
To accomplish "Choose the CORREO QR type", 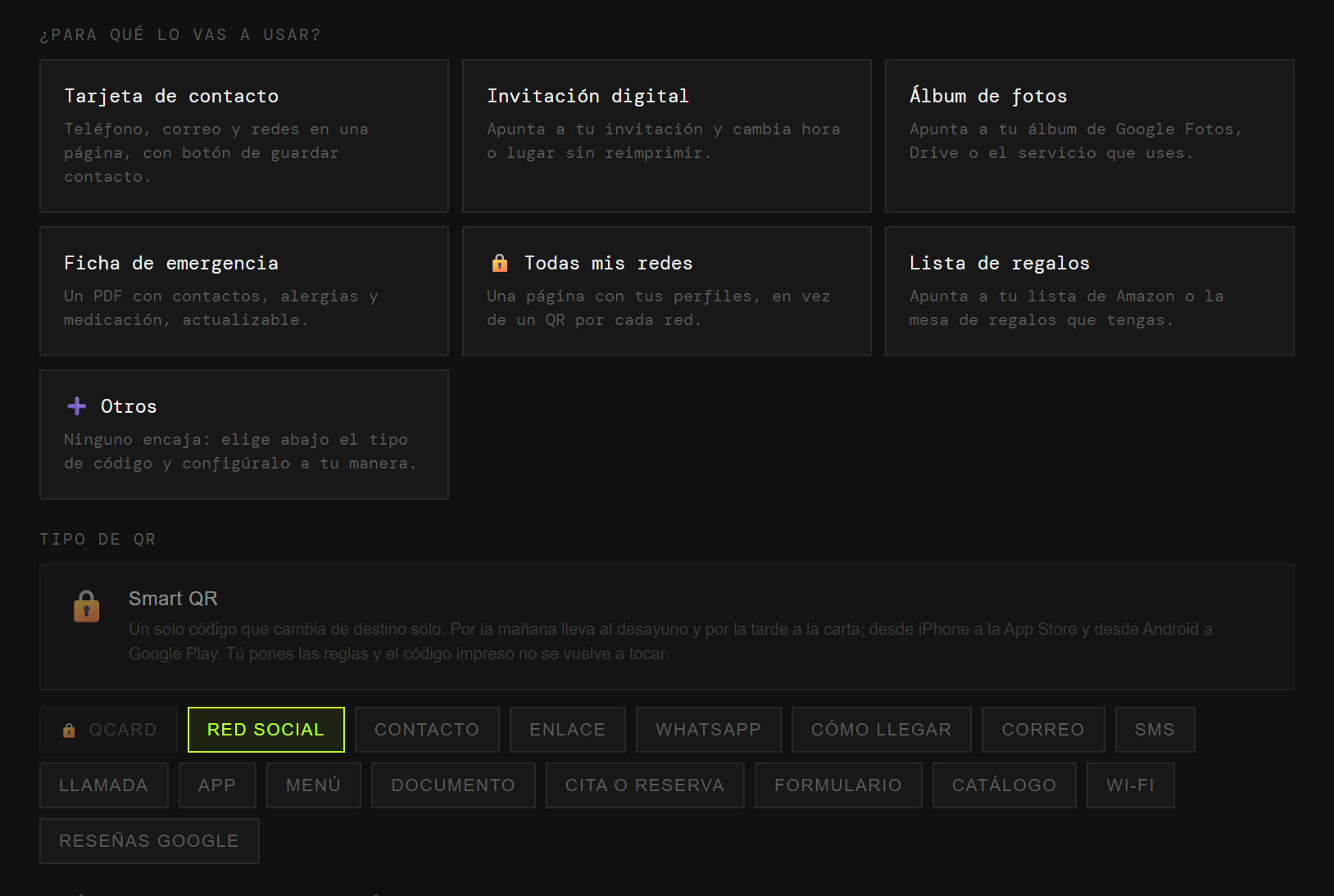I will click(1043, 730).
